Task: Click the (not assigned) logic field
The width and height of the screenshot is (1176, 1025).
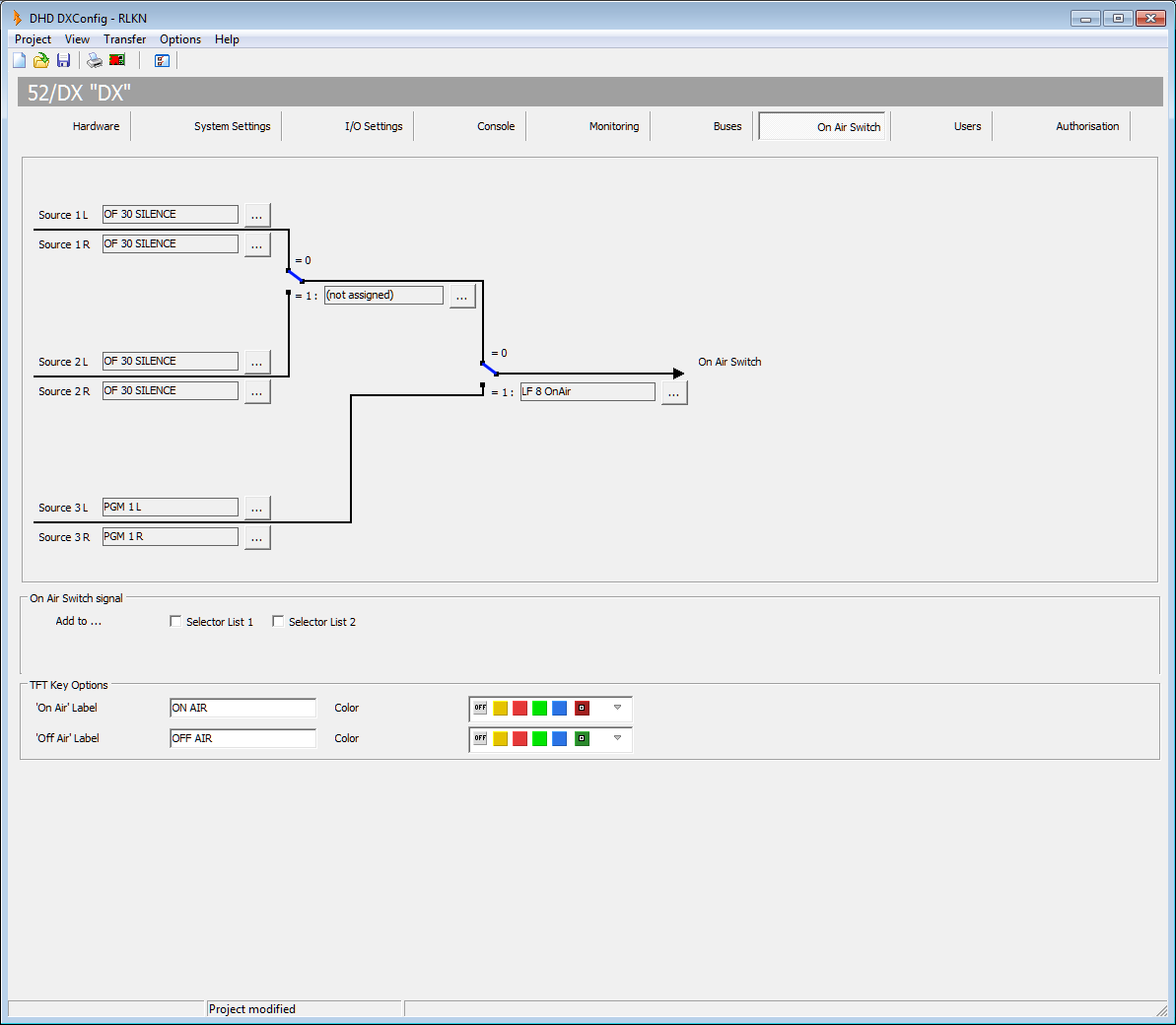Action: coord(383,295)
